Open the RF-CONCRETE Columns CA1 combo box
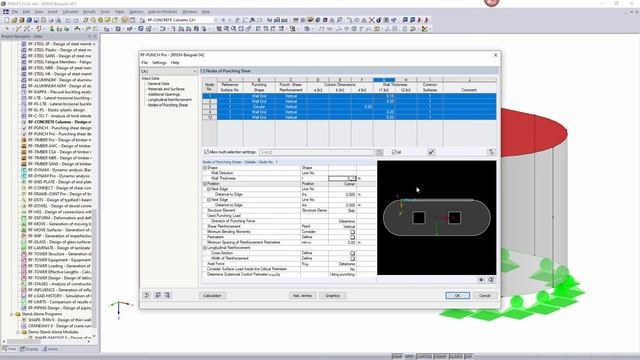Image resolution: width=640 pixels, height=360 pixels. pos(182,20)
